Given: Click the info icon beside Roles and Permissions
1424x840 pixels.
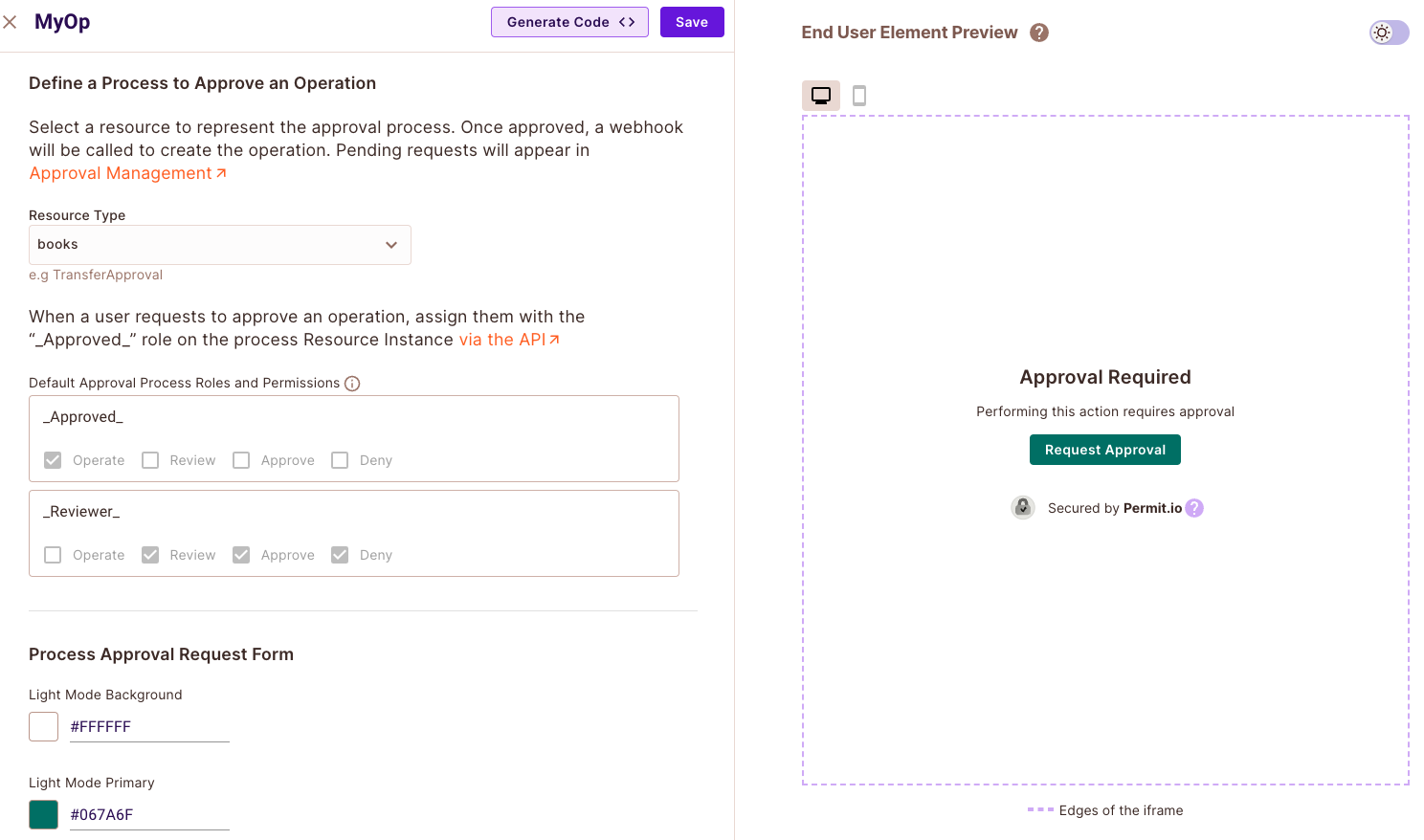Looking at the screenshot, I should (352, 384).
